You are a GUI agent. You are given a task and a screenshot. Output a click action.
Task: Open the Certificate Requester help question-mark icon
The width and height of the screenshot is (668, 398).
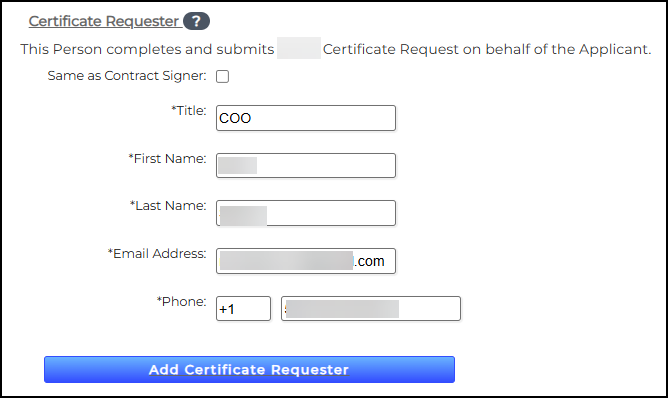(x=196, y=21)
